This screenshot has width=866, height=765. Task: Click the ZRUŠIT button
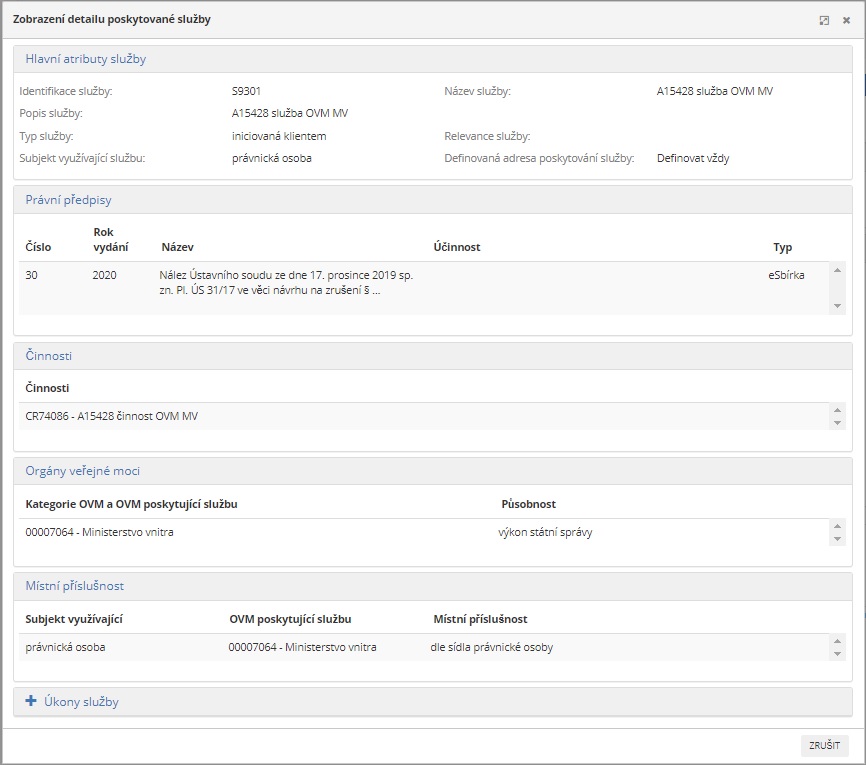point(824,746)
